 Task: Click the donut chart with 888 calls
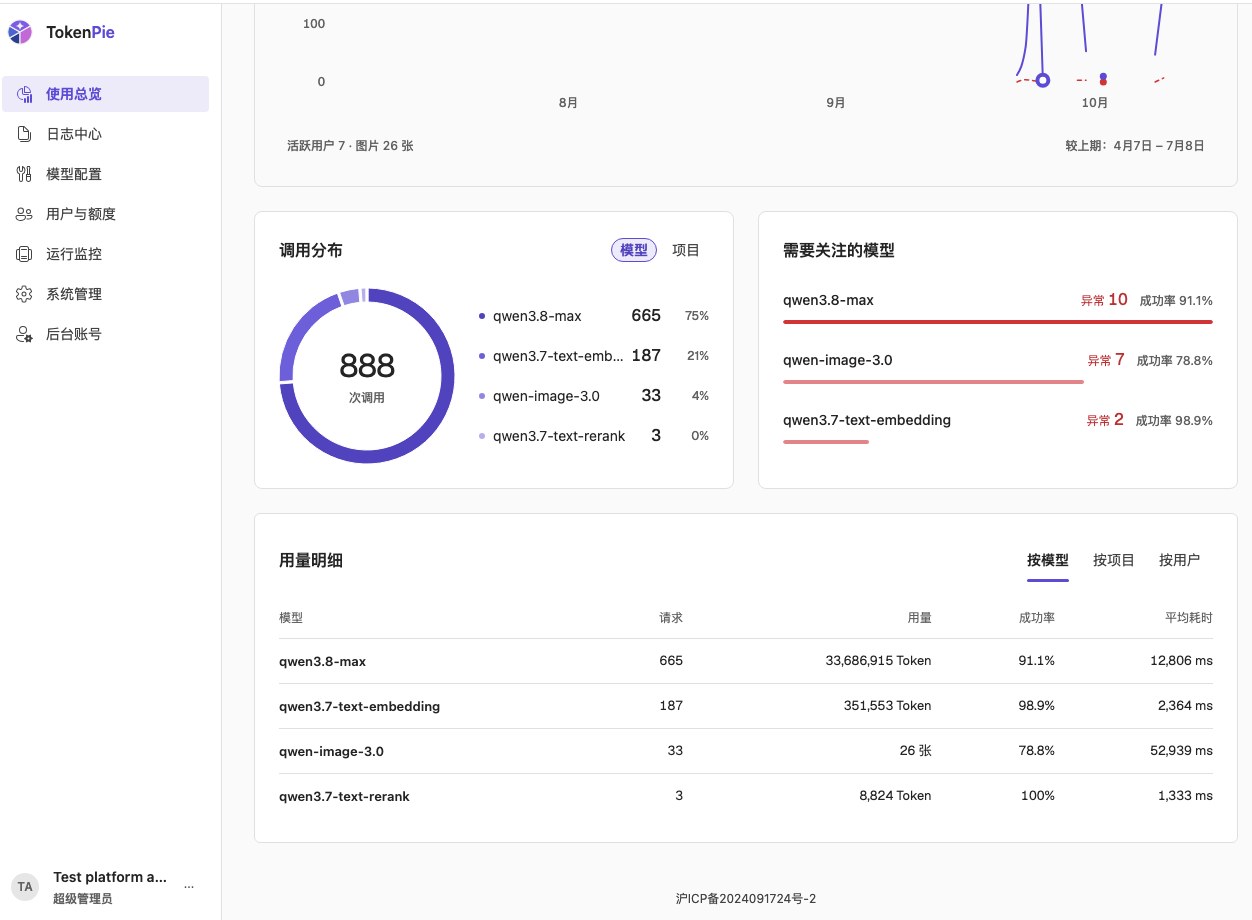(x=367, y=375)
